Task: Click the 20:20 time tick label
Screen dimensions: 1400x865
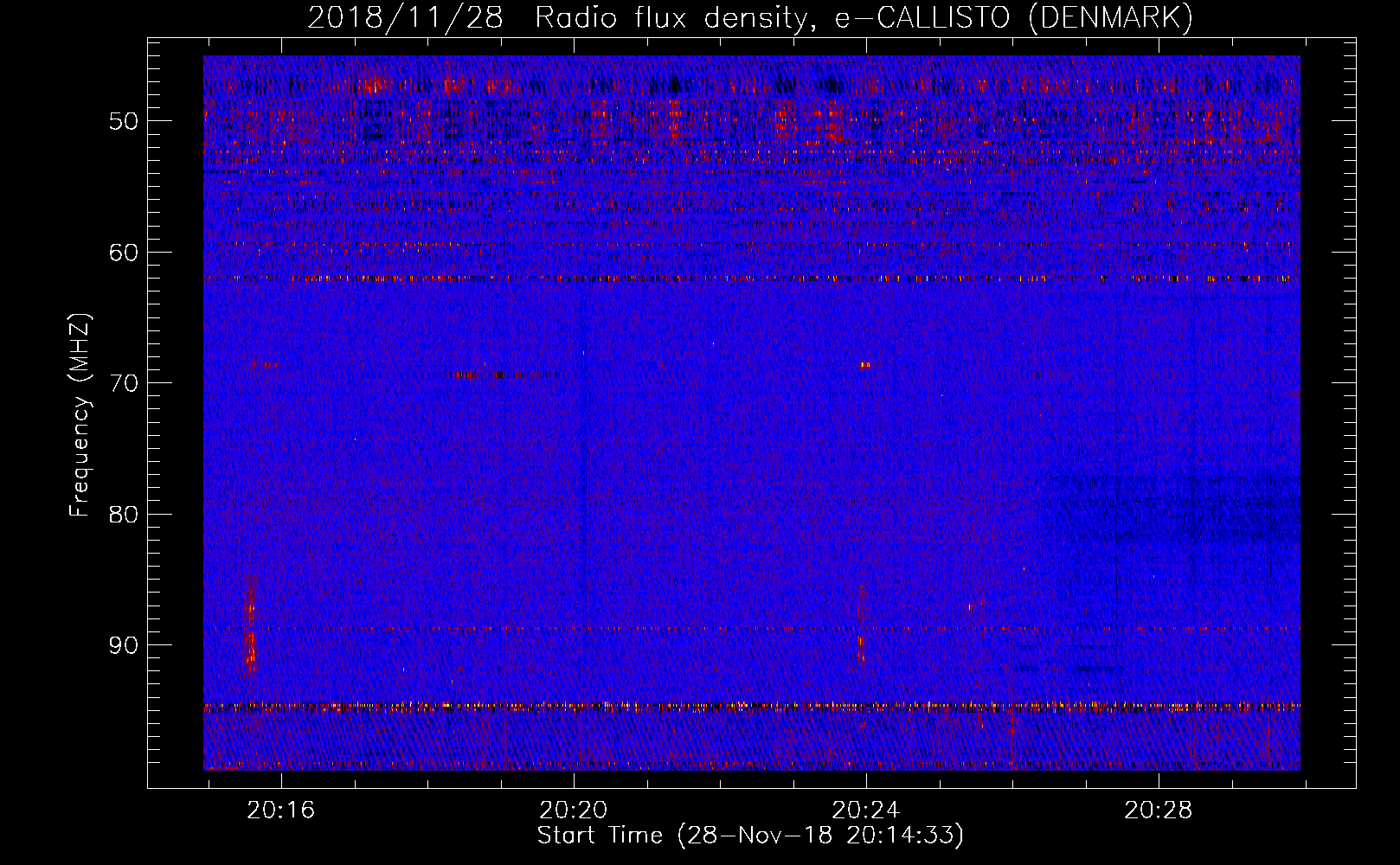Action: click(x=573, y=811)
